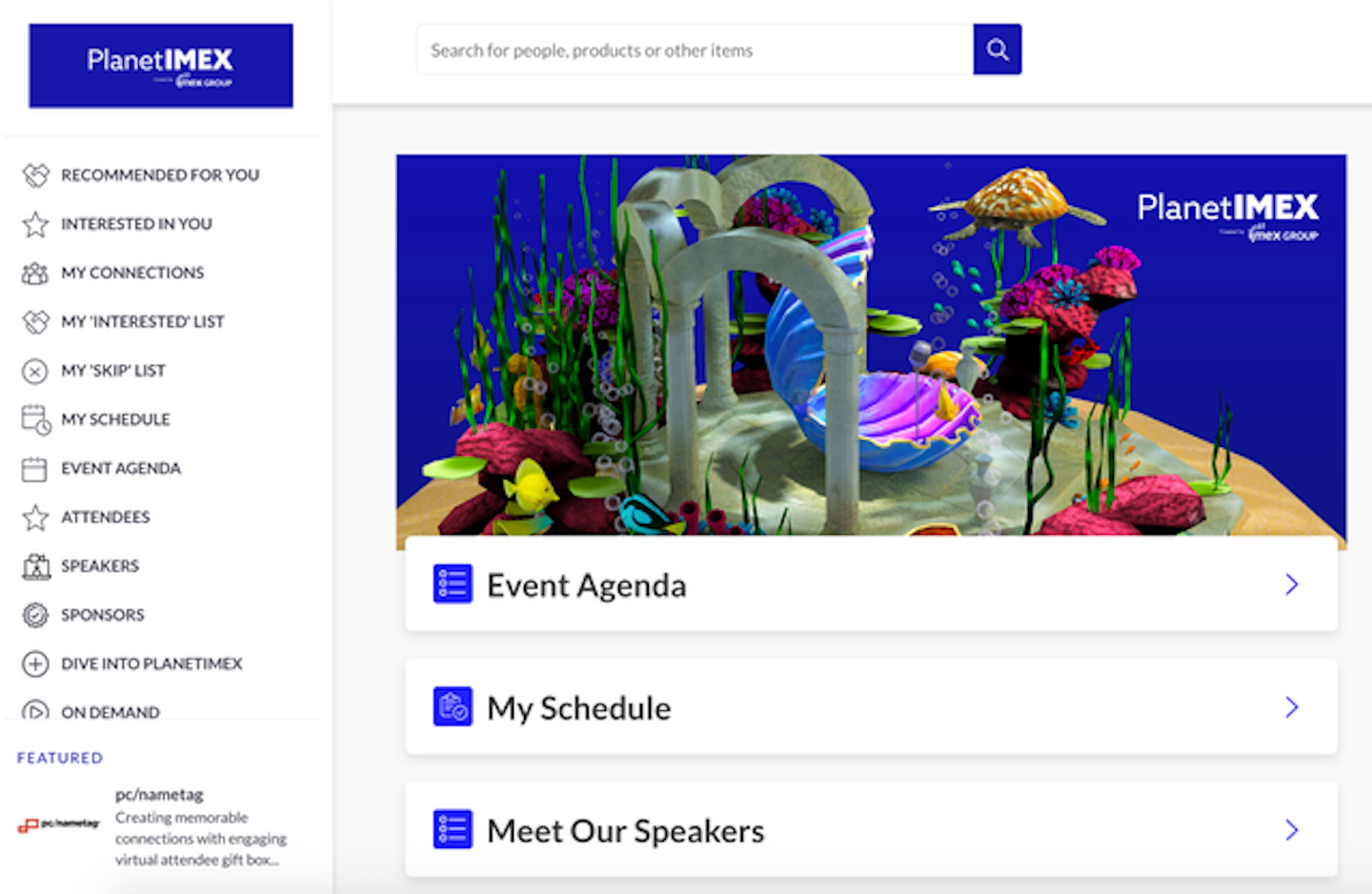Click the My Schedule clipboard icon
This screenshot has height=894, width=1372.
[x=35, y=419]
